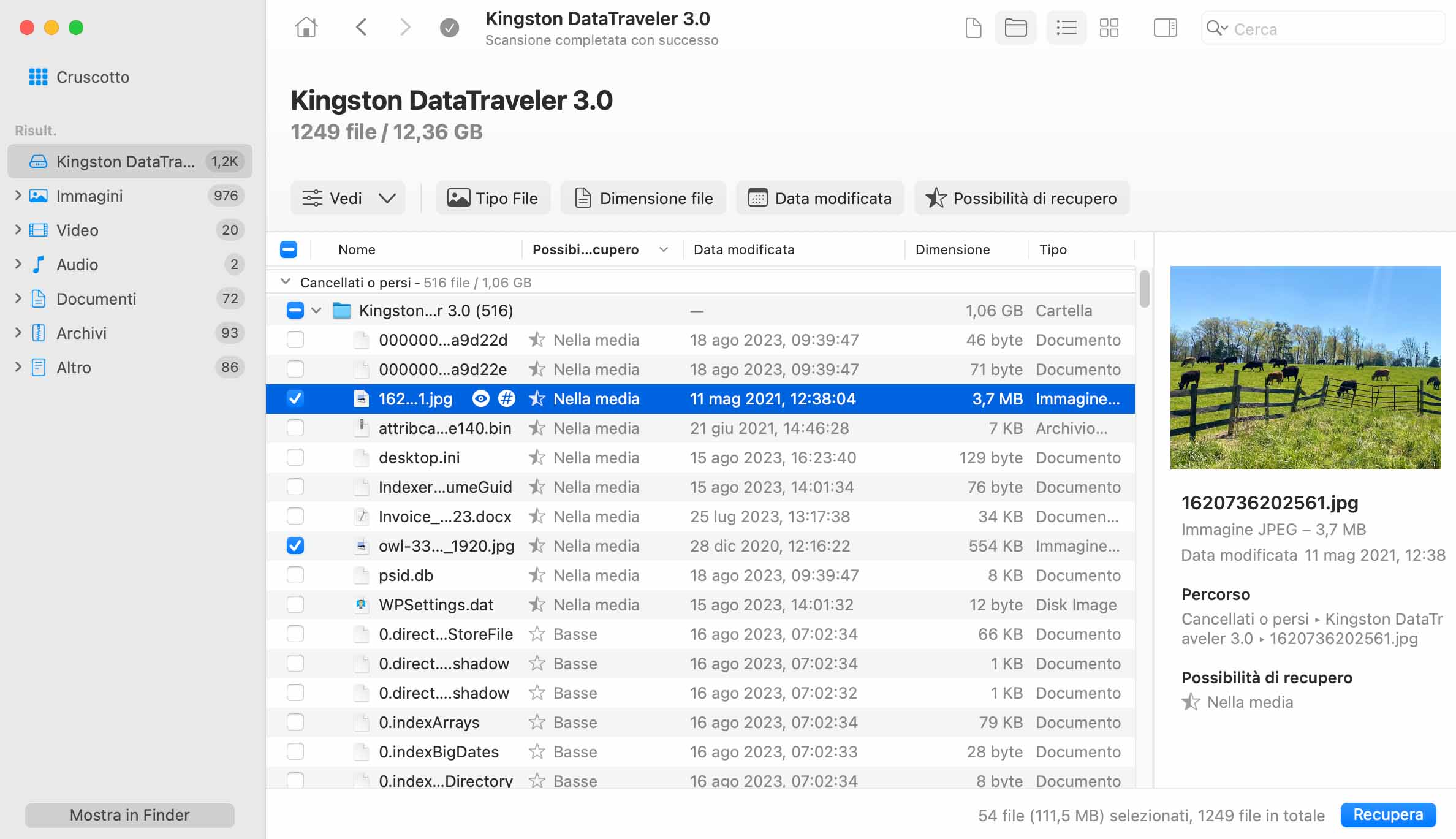Click the Video filmstrip icon

[x=39, y=230]
